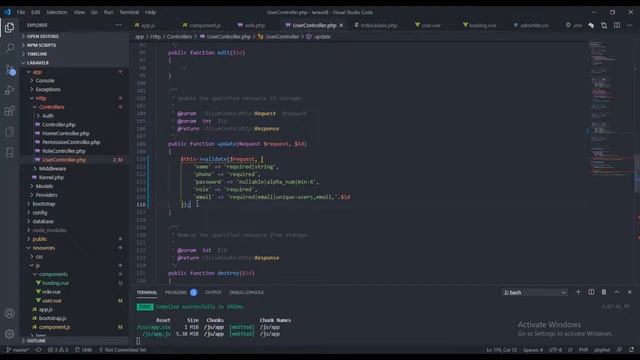Open the Help menu

(x=151, y=12)
